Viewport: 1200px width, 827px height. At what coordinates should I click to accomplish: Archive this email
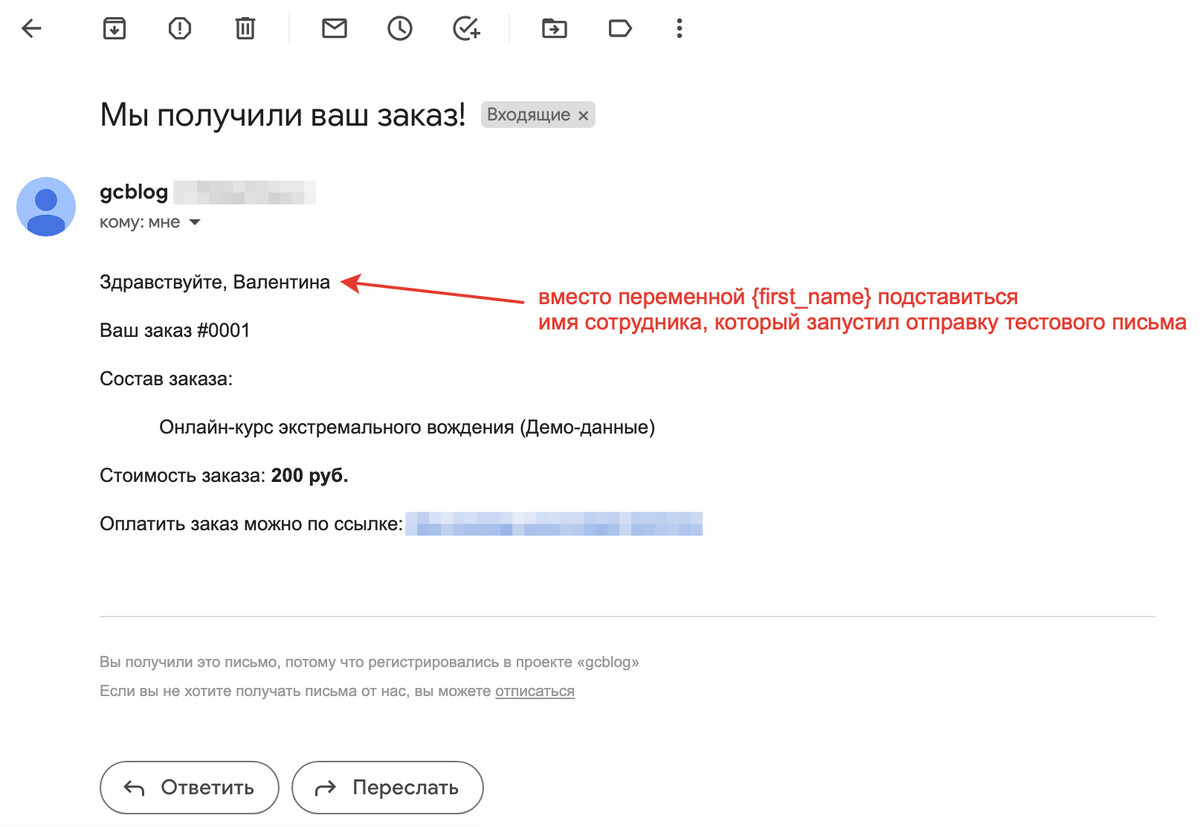115,29
